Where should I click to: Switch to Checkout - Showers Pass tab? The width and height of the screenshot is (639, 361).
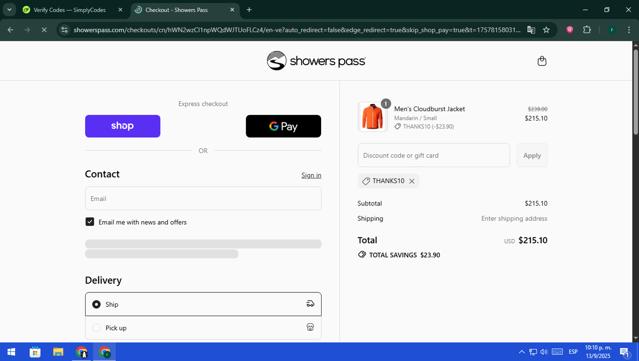176,10
